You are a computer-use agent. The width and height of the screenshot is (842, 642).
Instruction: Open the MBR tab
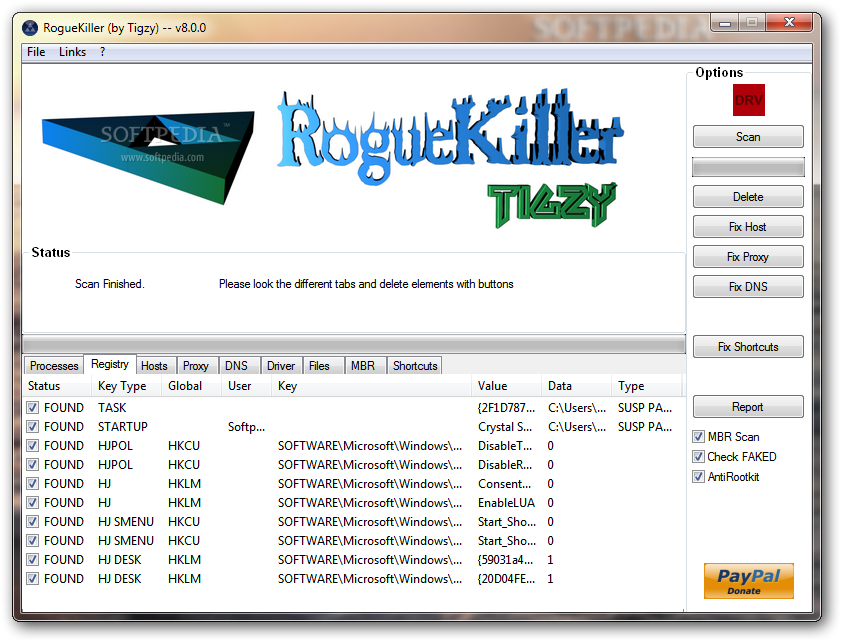pyautogui.click(x=363, y=366)
